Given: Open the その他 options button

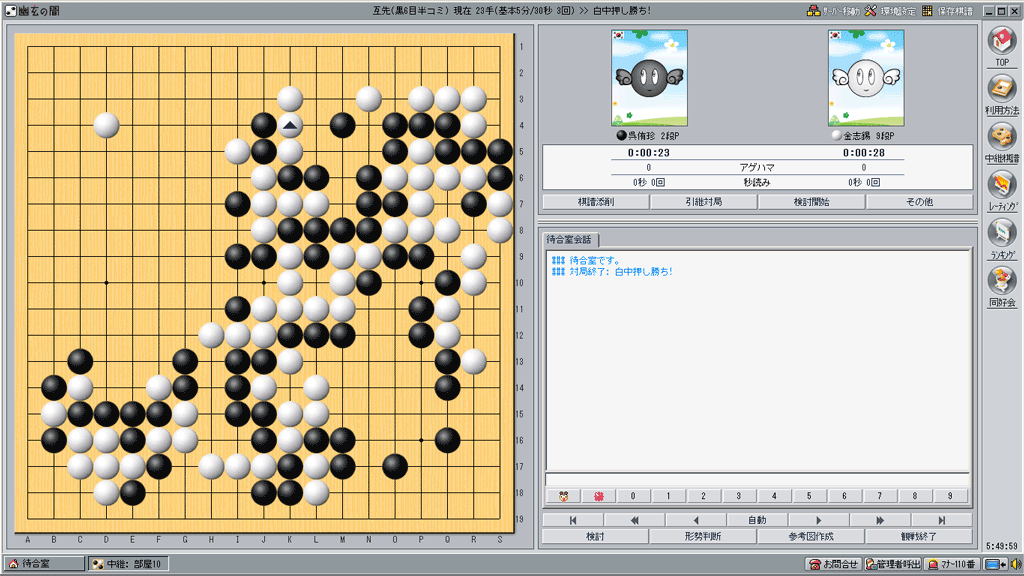Looking at the screenshot, I should click(918, 201).
